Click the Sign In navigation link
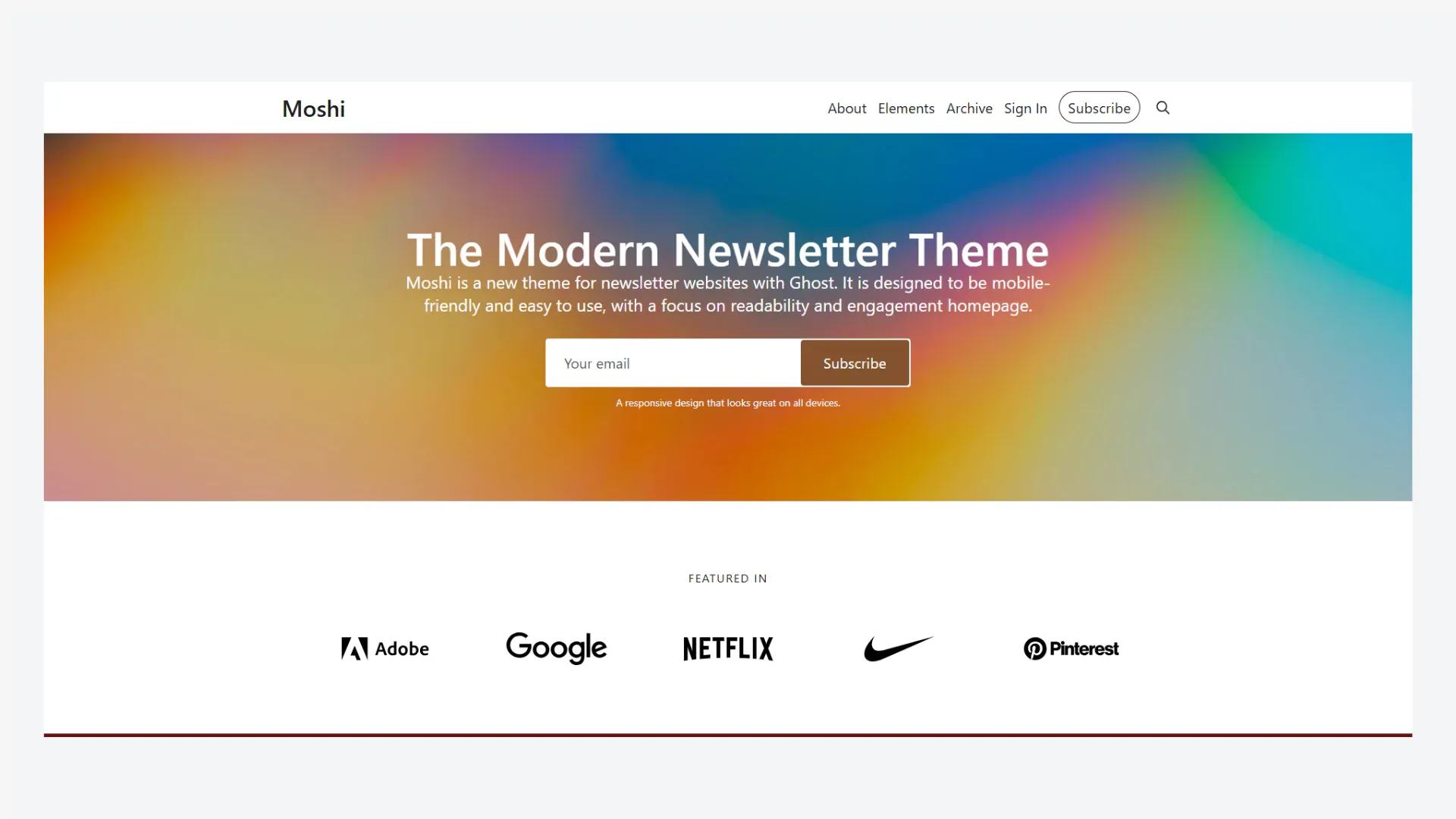This screenshot has width=1456, height=819. coord(1025,107)
